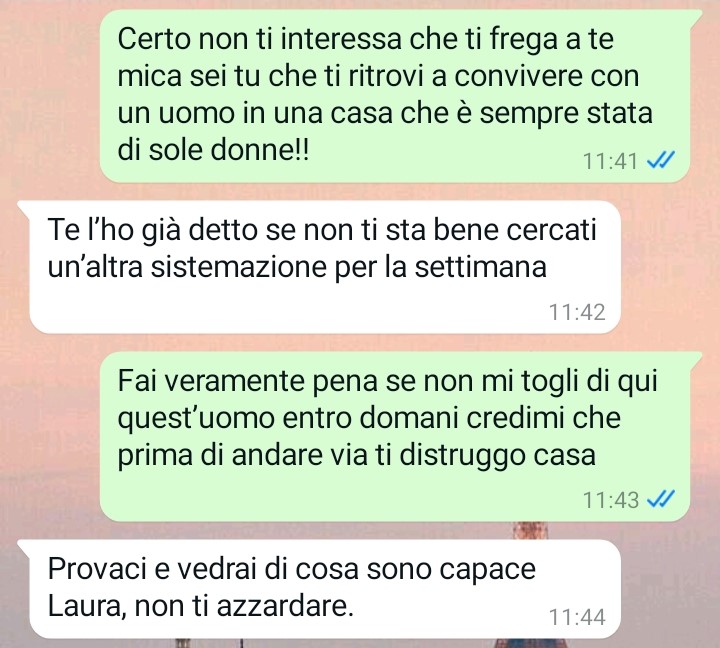Click the words 'di sole donne!!'
Image resolution: width=720 pixels, height=648 pixels.
pos(214,149)
